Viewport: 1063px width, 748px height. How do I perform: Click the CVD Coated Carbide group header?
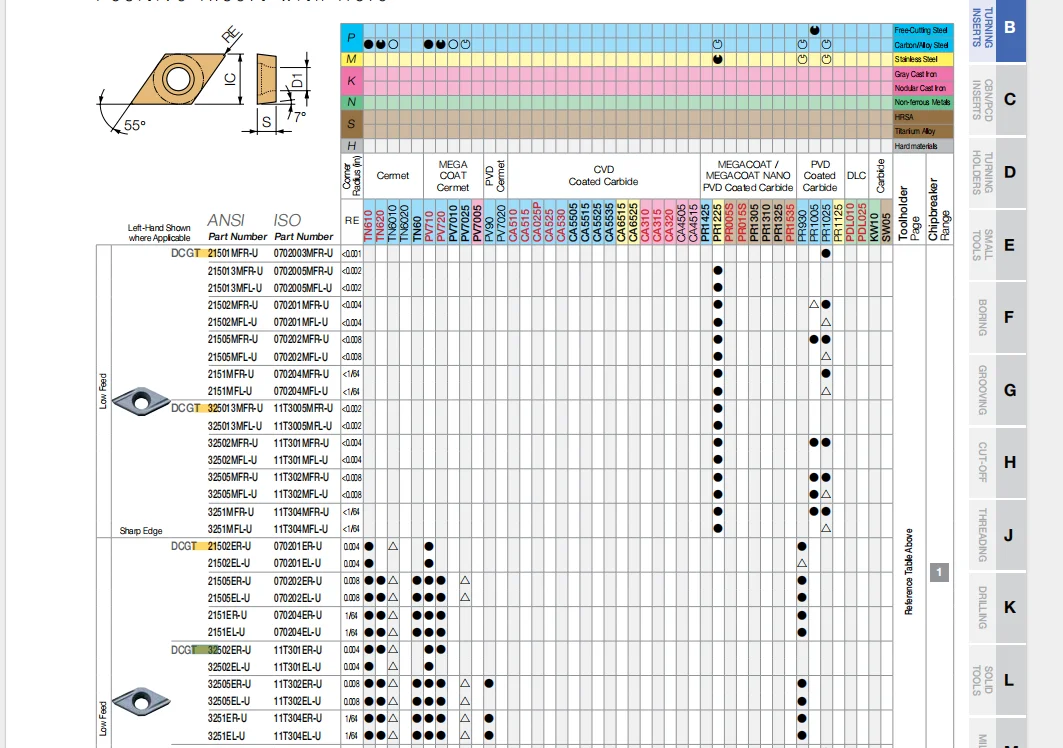(603, 176)
